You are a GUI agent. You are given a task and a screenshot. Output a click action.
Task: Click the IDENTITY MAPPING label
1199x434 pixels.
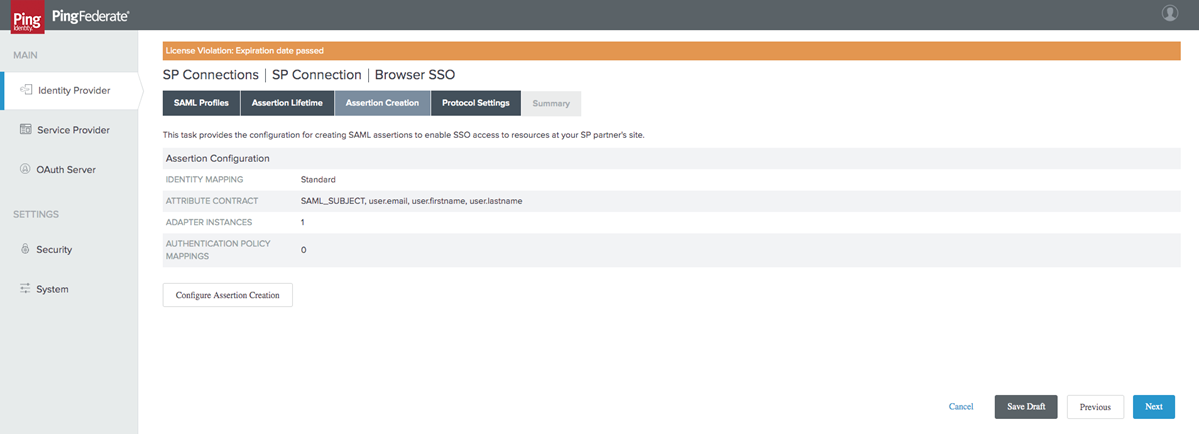point(205,180)
